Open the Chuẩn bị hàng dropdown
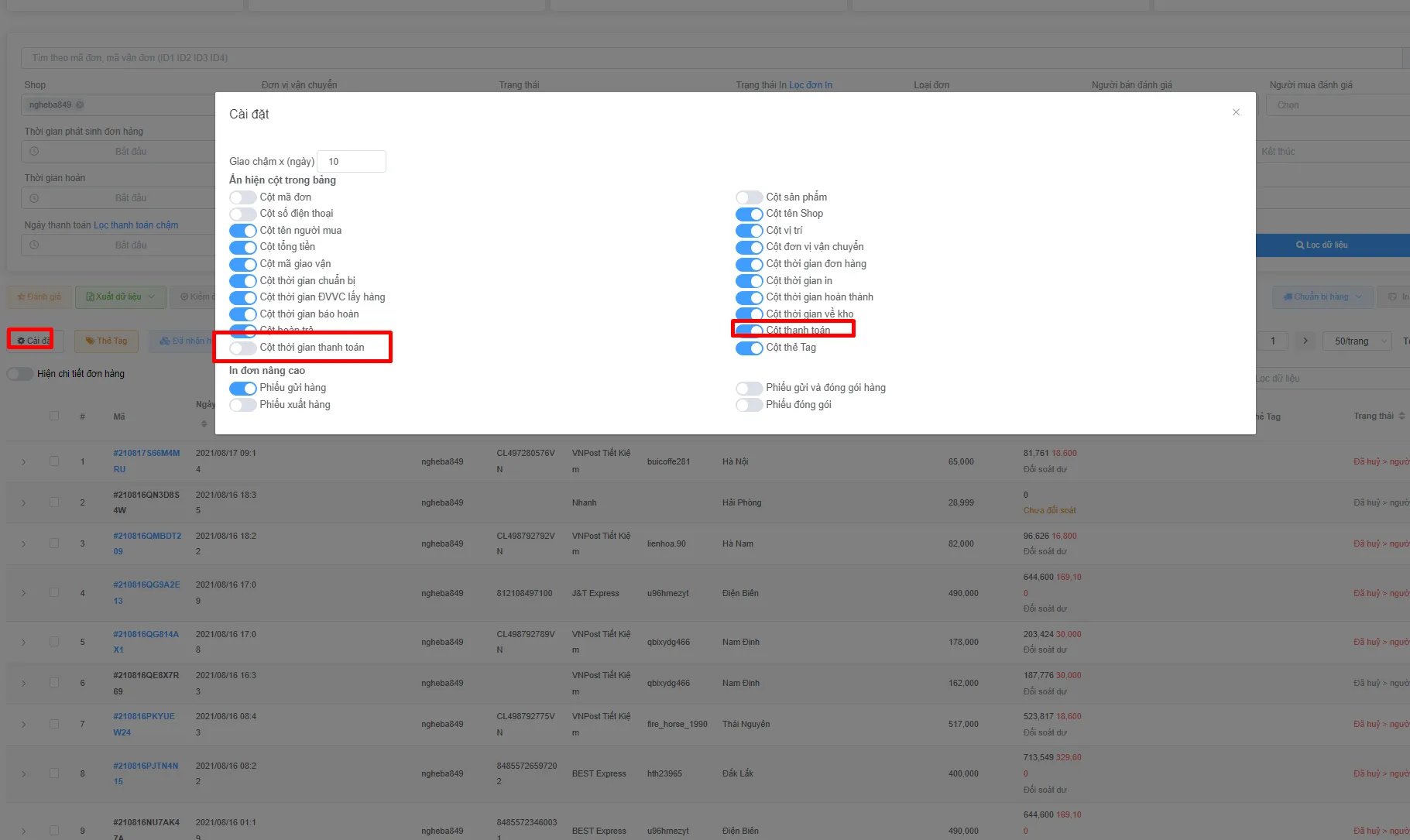The image size is (1410, 840). click(x=1323, y=297)
